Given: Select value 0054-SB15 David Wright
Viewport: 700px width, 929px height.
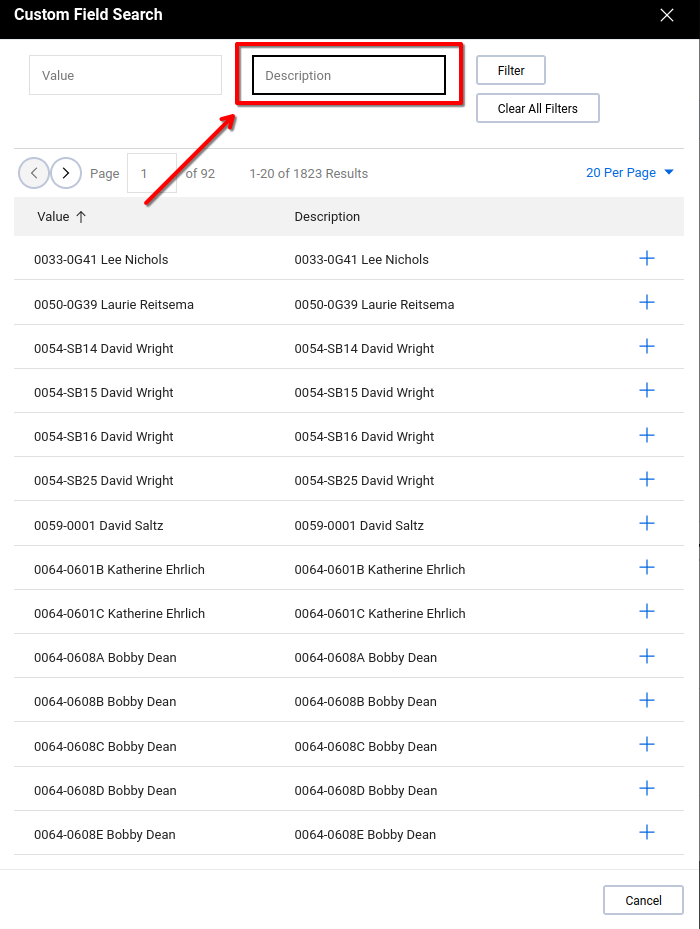Looking at the screenshot, I should point(104,392).
